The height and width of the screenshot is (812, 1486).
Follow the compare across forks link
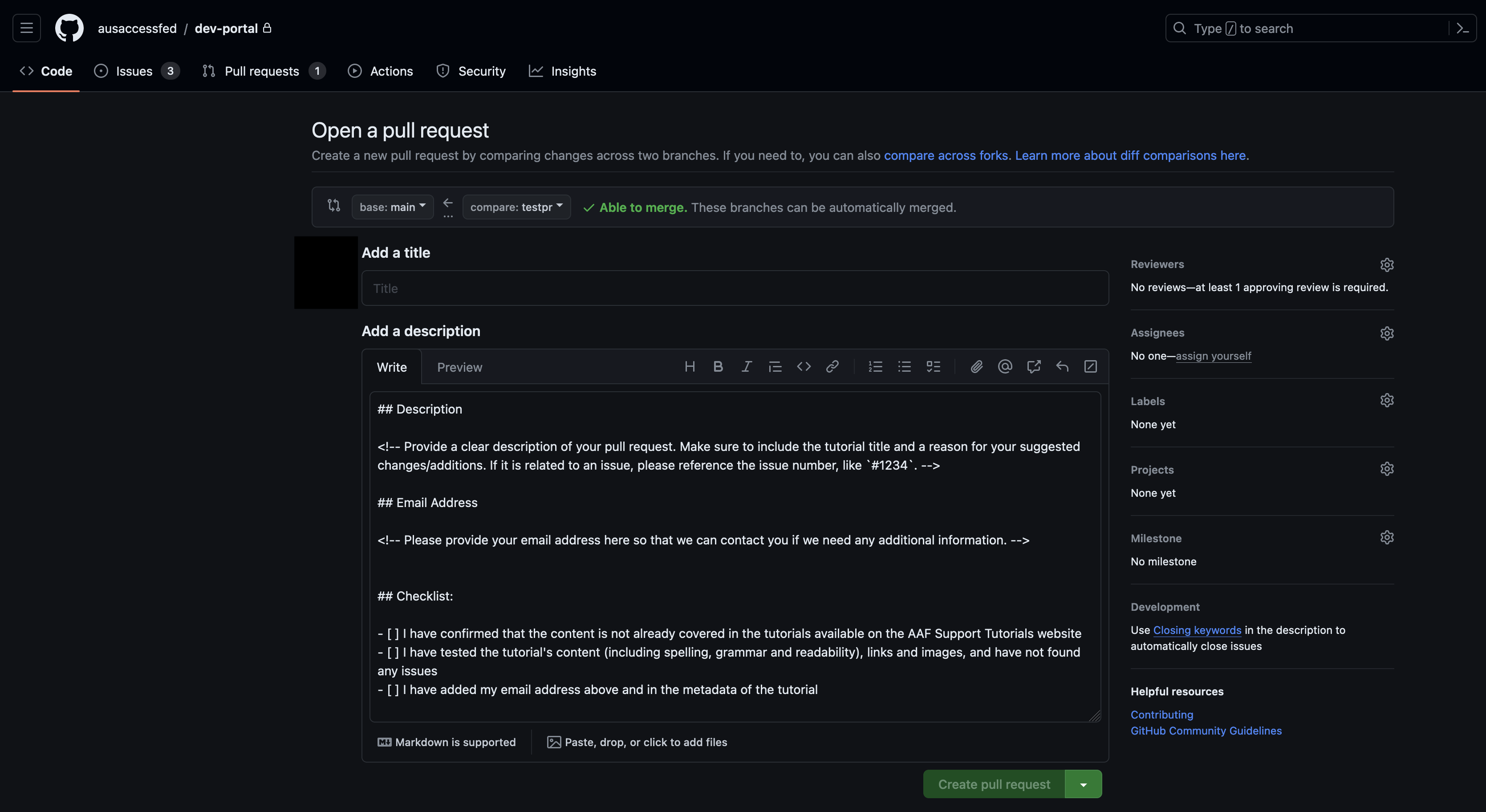coord(946,155)
